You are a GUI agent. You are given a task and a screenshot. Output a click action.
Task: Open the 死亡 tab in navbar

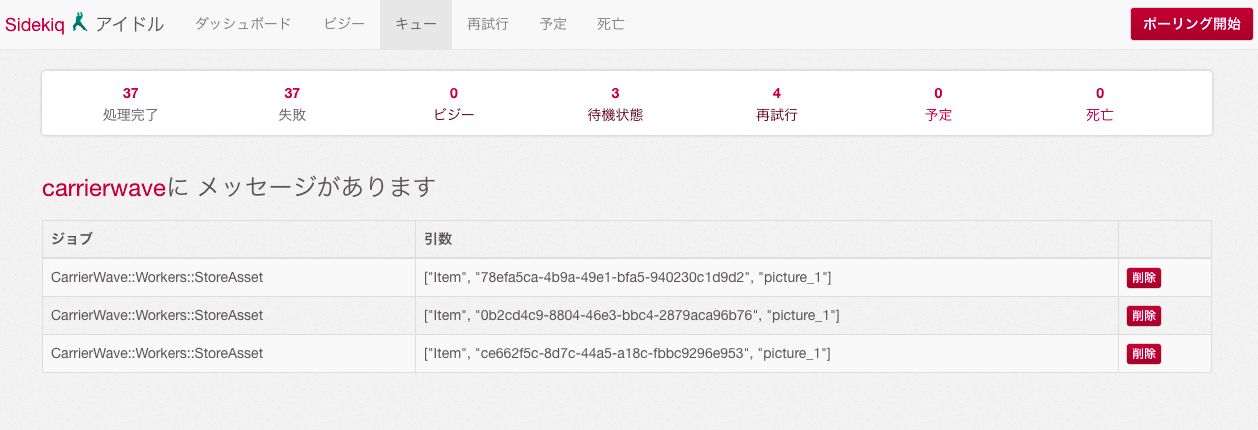click(611, 24)
